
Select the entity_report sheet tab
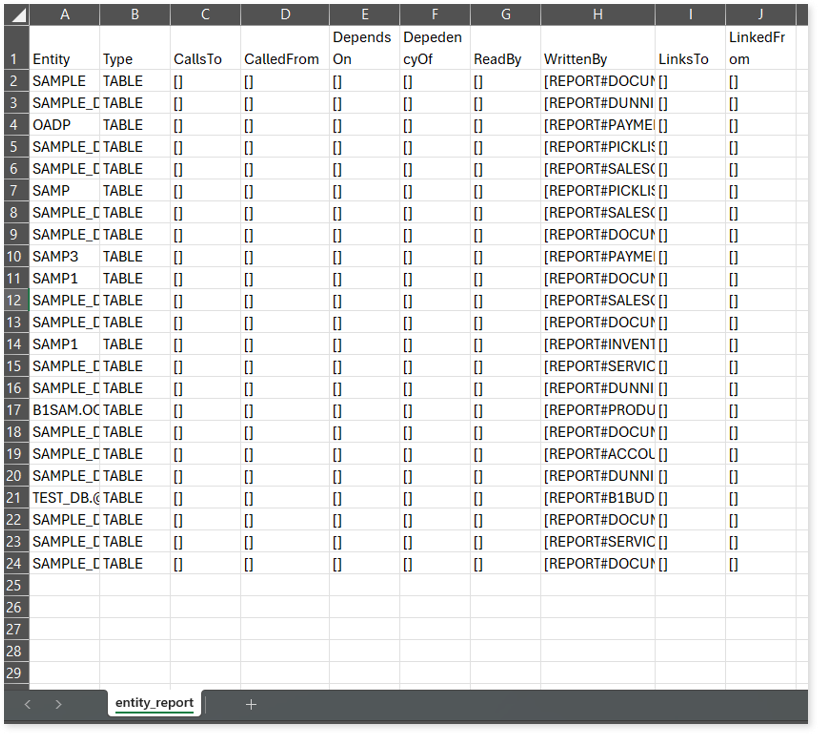tap(154, 703)
